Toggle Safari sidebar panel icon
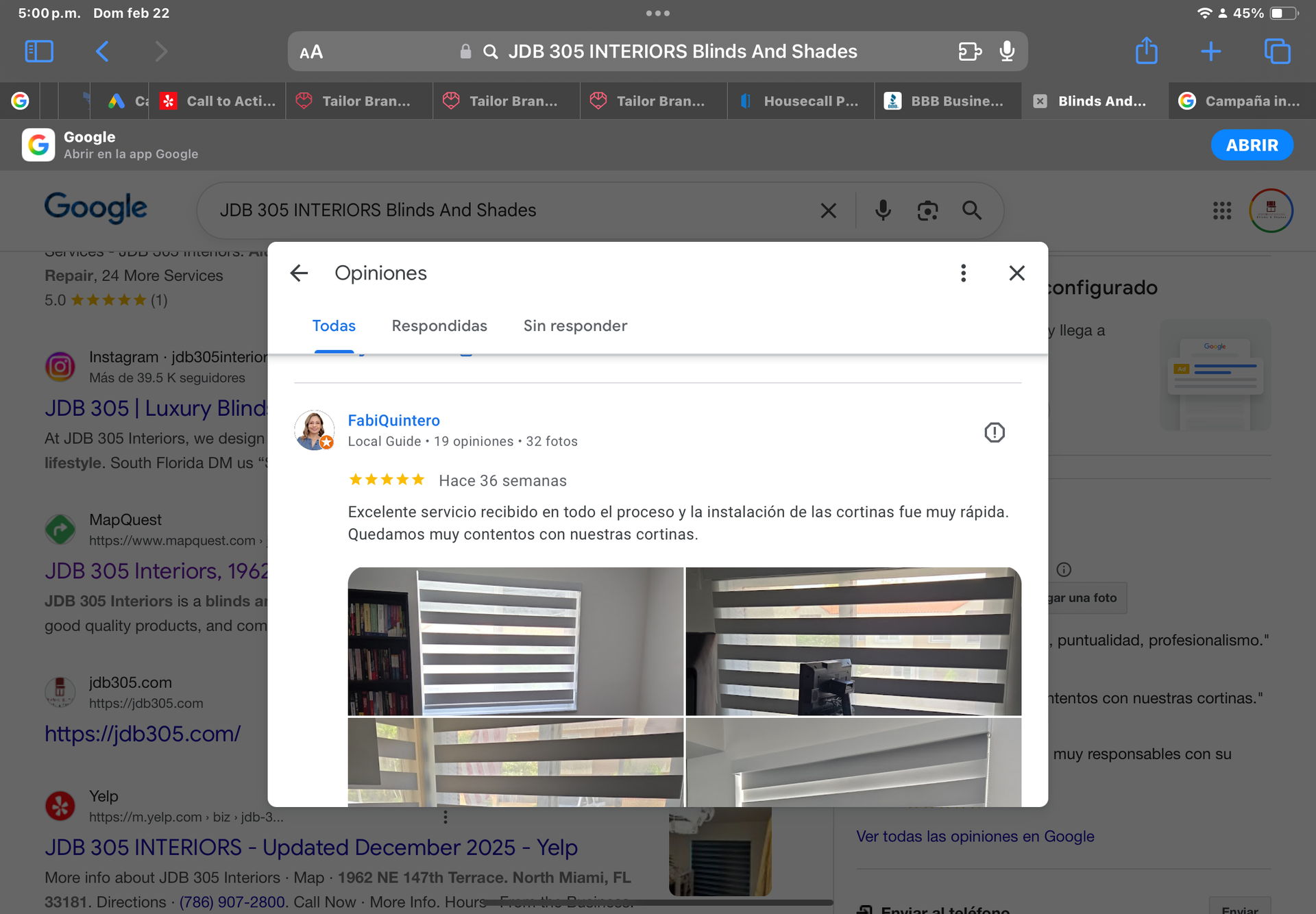The width and height of the screenshot is (1316, 914). point(39,51)
